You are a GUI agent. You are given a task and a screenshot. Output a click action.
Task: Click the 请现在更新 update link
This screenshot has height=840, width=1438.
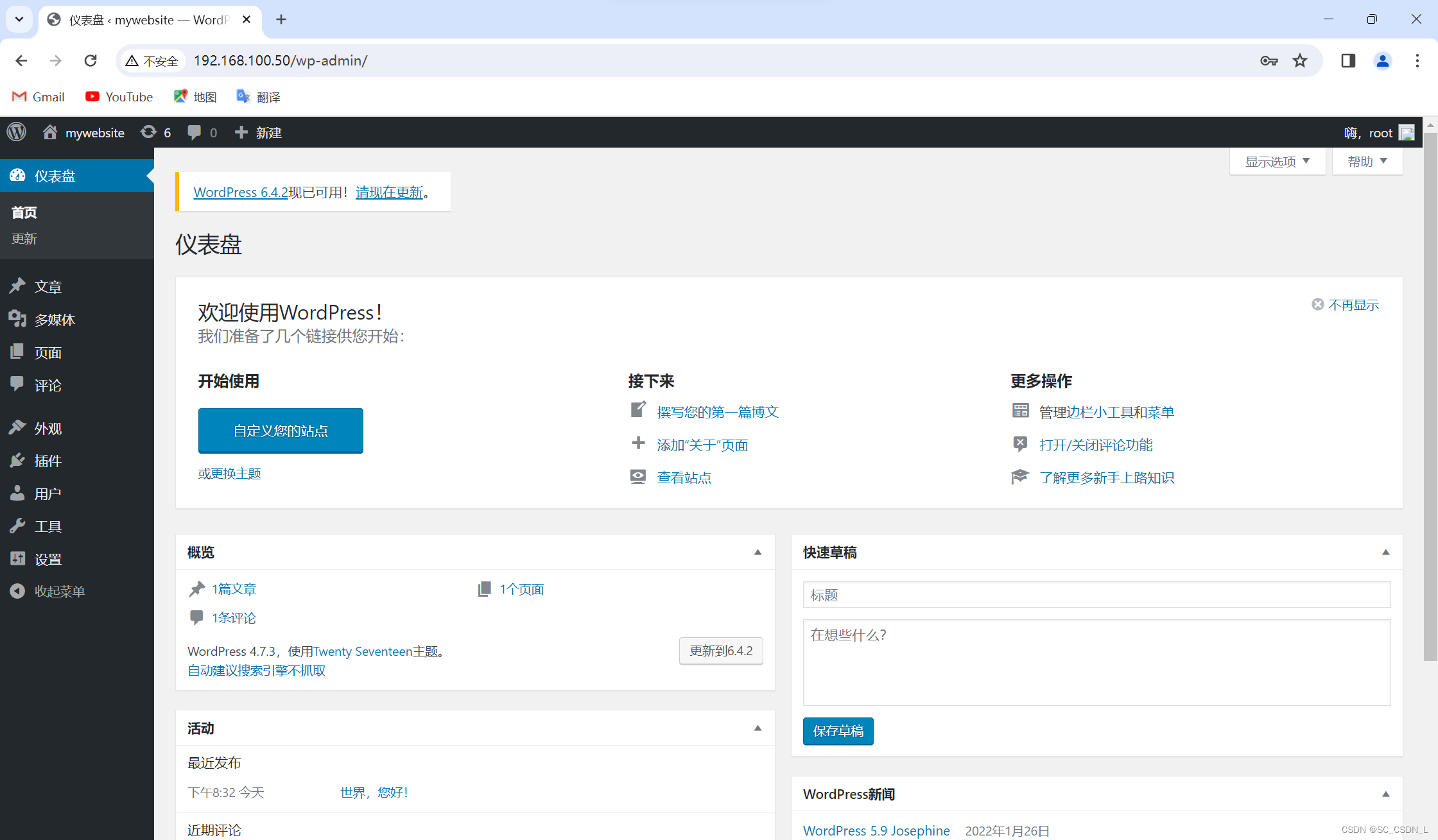coord(389,192)
